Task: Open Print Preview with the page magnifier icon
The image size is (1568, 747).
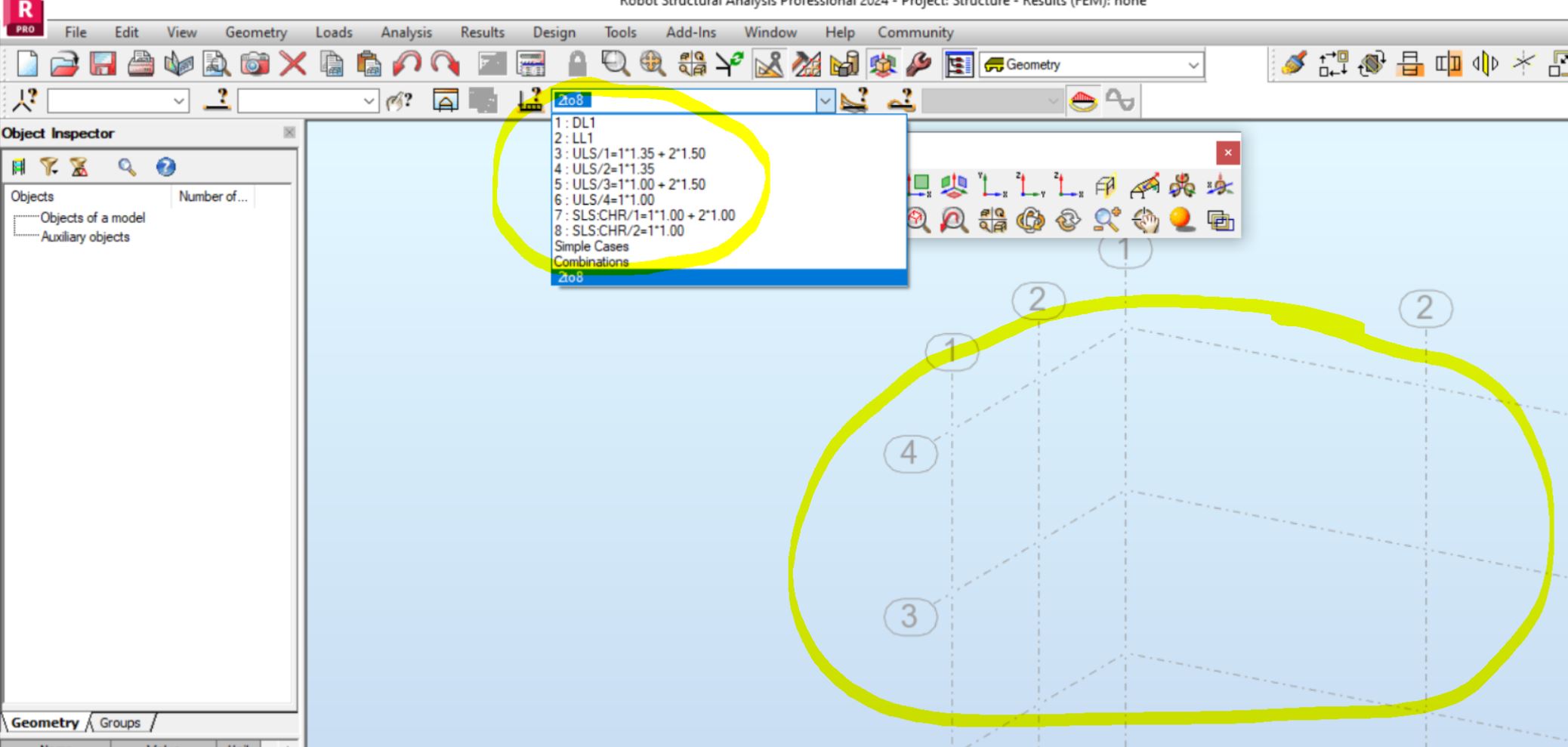Action: pos(216,64)
